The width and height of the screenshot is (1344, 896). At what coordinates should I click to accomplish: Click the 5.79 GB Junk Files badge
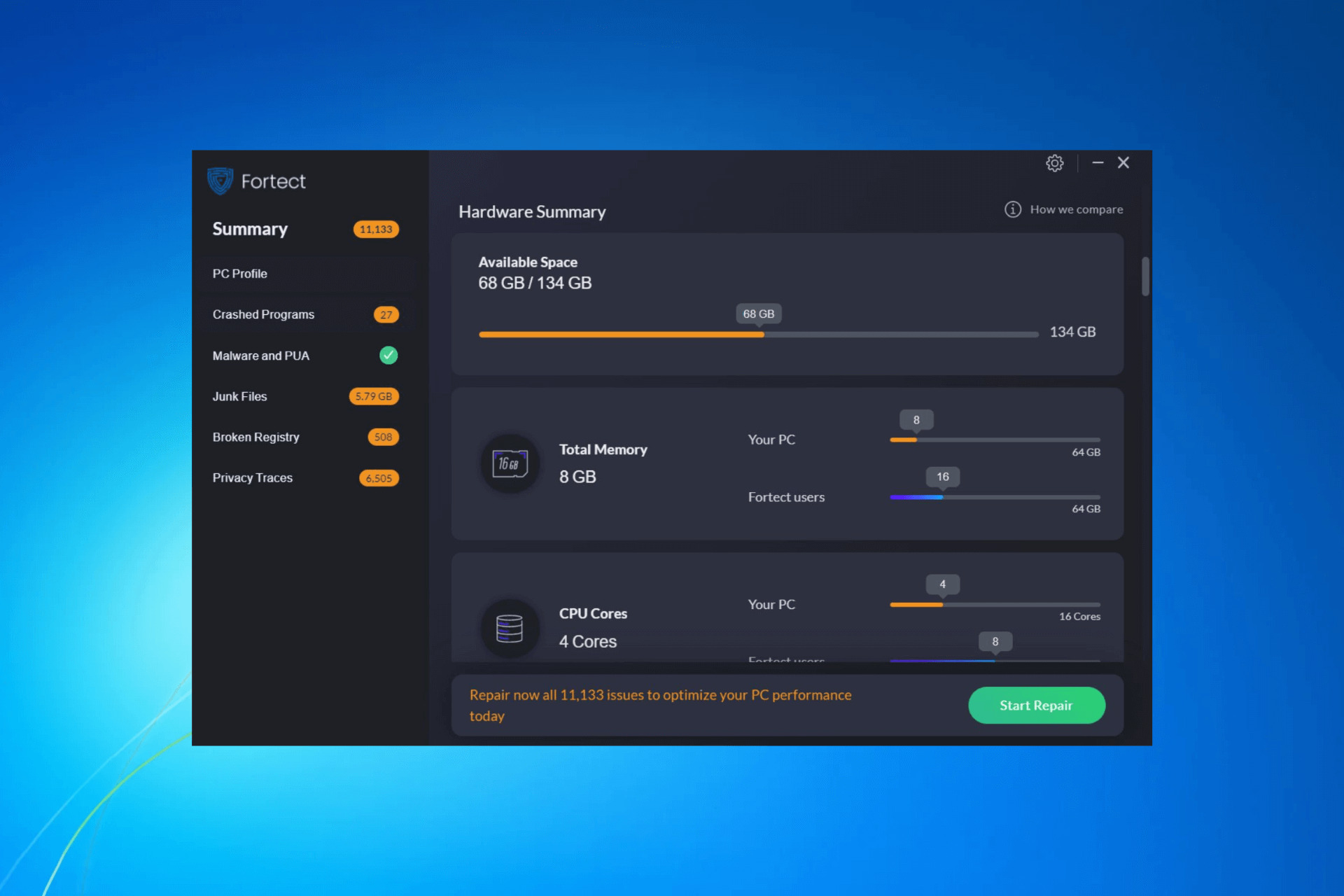click(374, 396)
